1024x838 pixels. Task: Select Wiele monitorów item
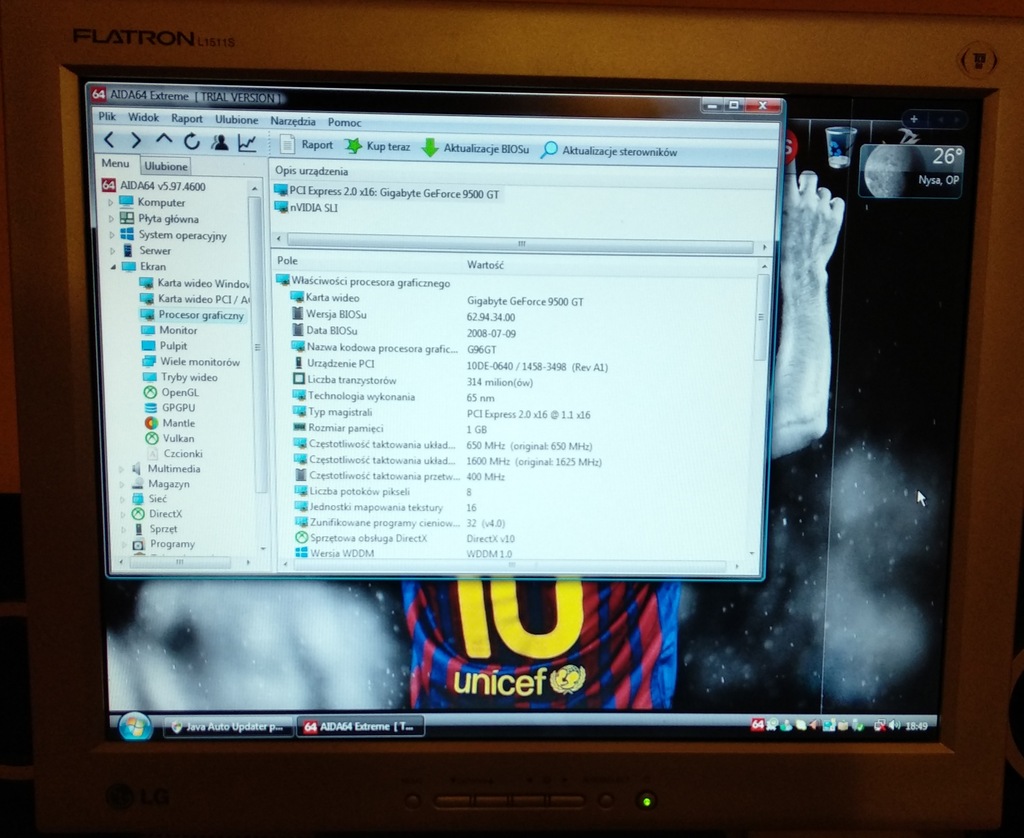click(x=191, y=361)
